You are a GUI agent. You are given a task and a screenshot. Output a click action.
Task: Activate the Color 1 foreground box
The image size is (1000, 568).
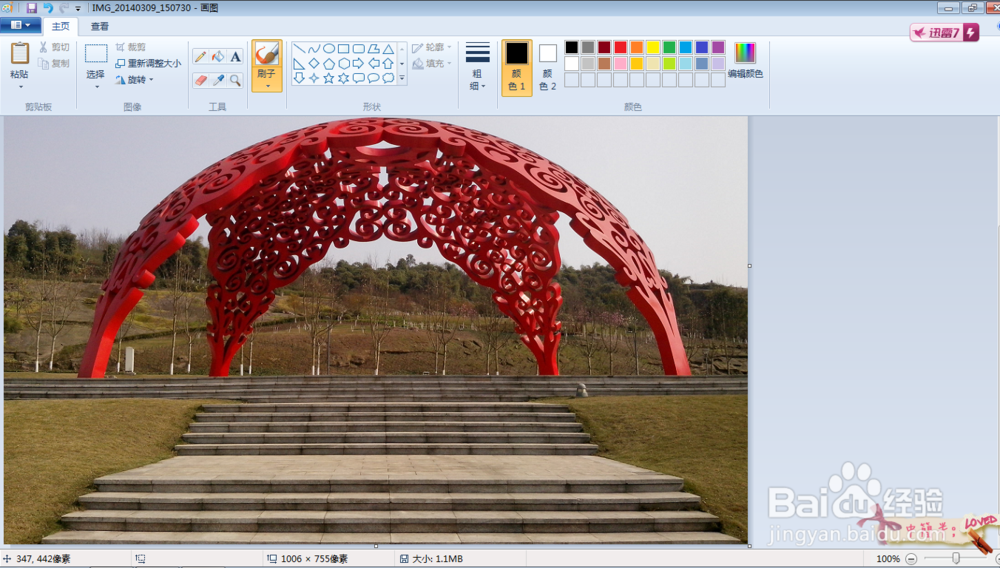pyautogui.click(x=517, y=68)
